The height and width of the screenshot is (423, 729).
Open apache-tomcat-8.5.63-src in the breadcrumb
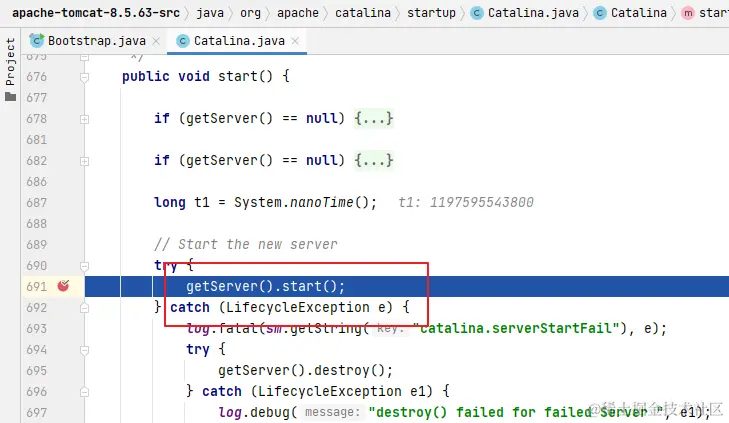point(96,13)
